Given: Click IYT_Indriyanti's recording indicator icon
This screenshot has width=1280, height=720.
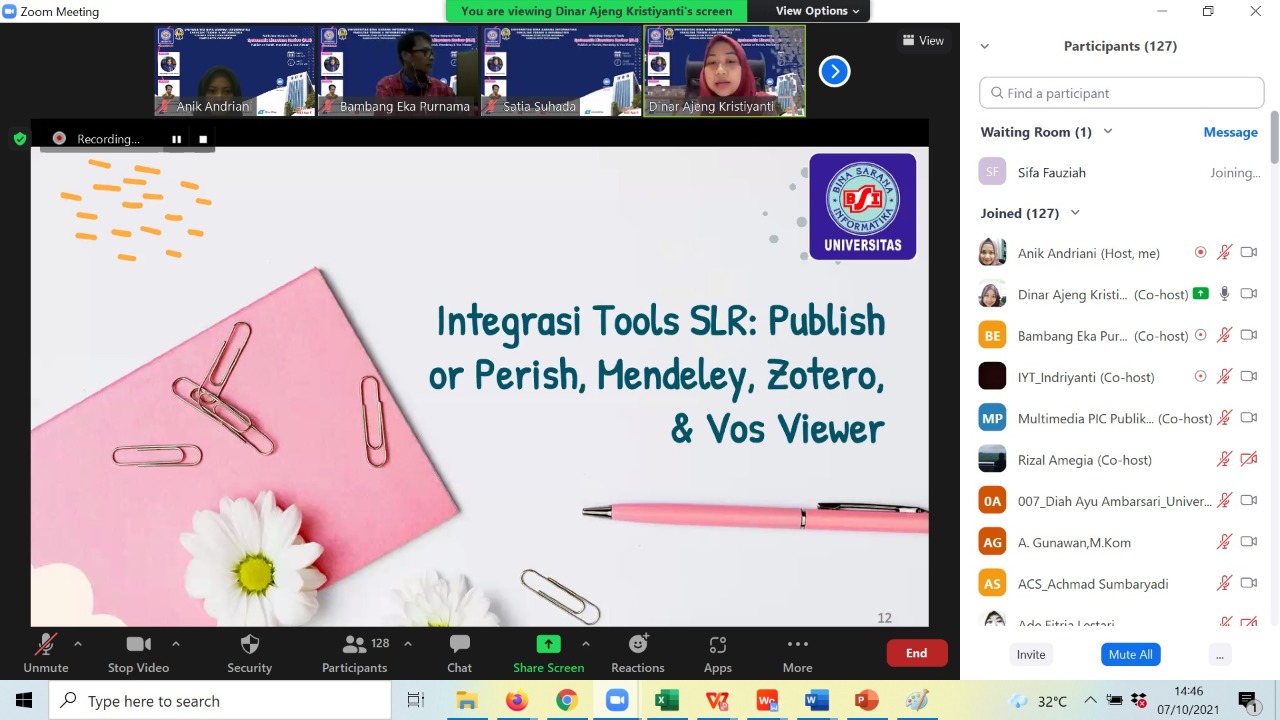Looking at the screenshot, I should point(1200,377).
